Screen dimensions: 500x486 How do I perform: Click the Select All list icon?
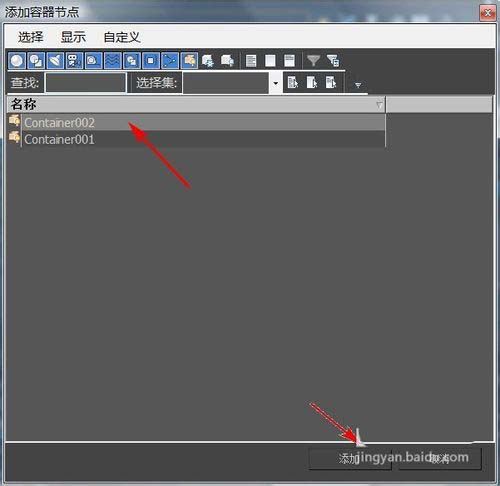[x=251, y=61]
